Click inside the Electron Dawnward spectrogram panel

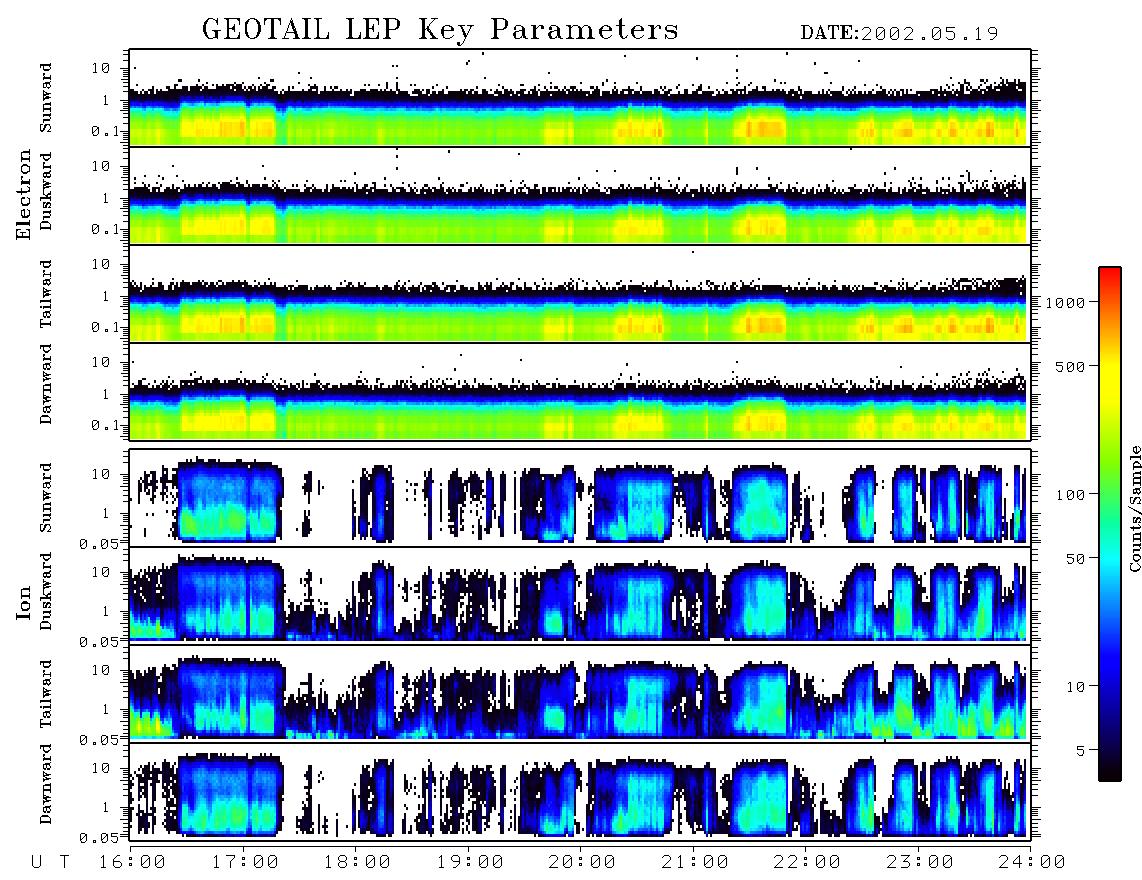580,391
